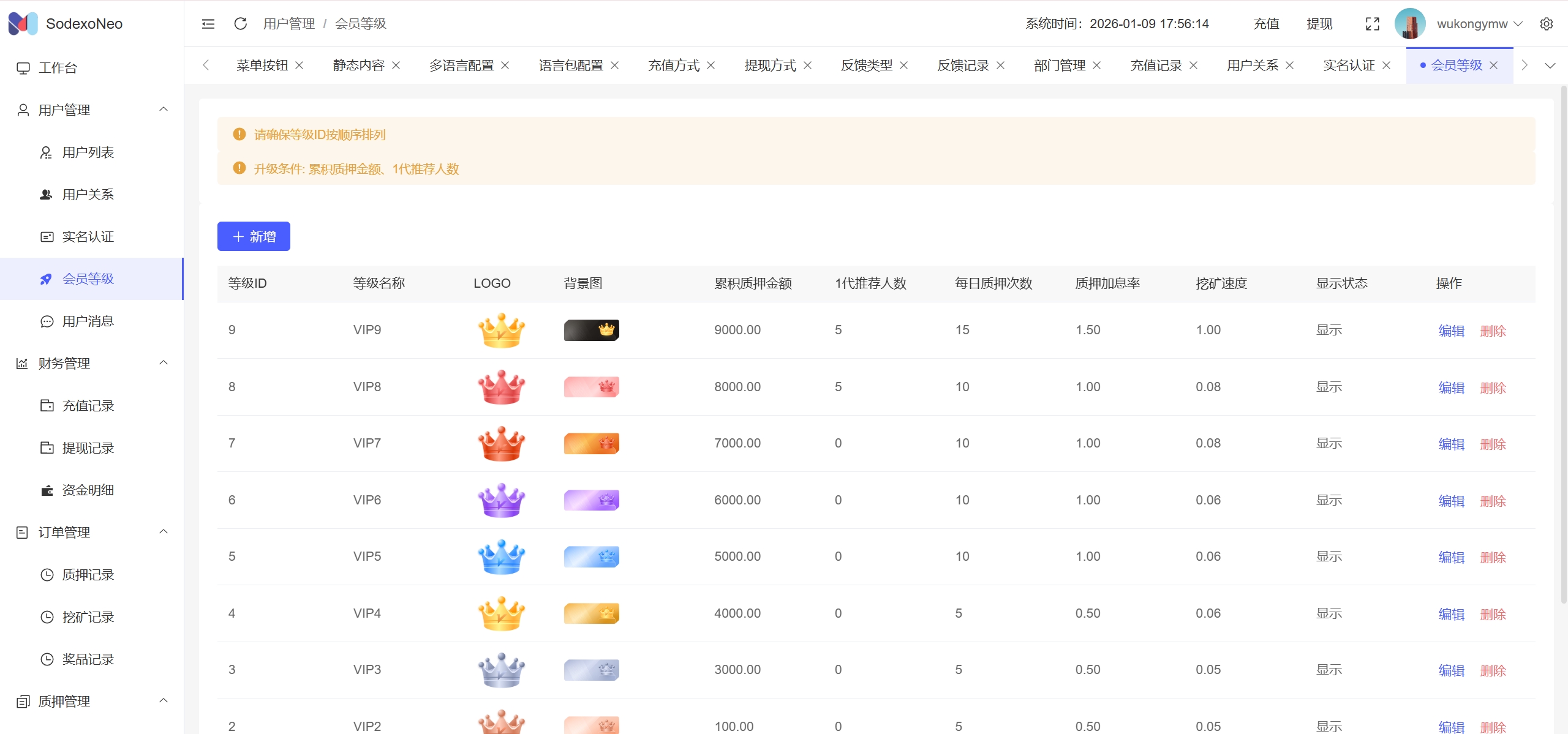Viewport: 1568px width, 734px height.
Task: Switch to the 反馈记录 tab
Action: pyautogui.click(x=963, y=66)
